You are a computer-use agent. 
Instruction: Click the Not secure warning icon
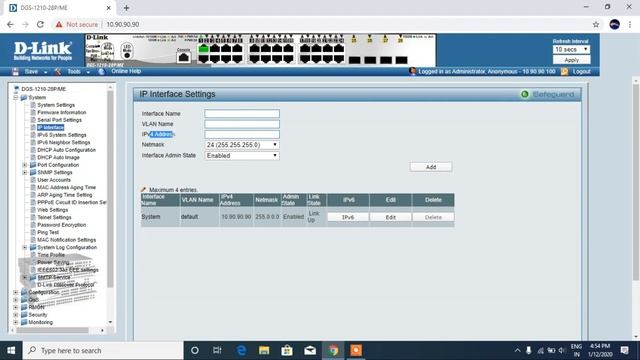point(59,24)
